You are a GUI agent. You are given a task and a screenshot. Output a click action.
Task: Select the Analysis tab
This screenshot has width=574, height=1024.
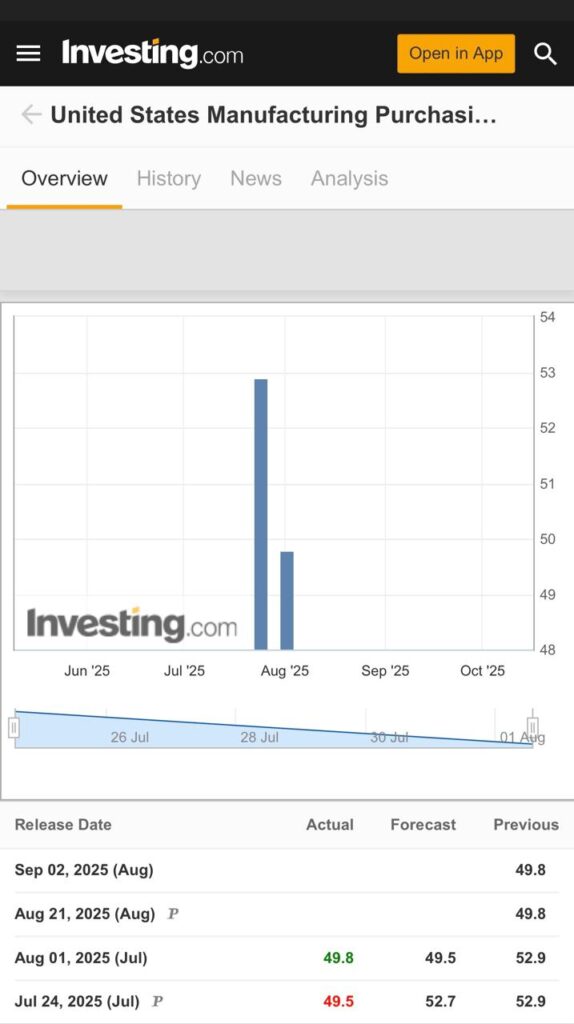click(x=349, y=178)
